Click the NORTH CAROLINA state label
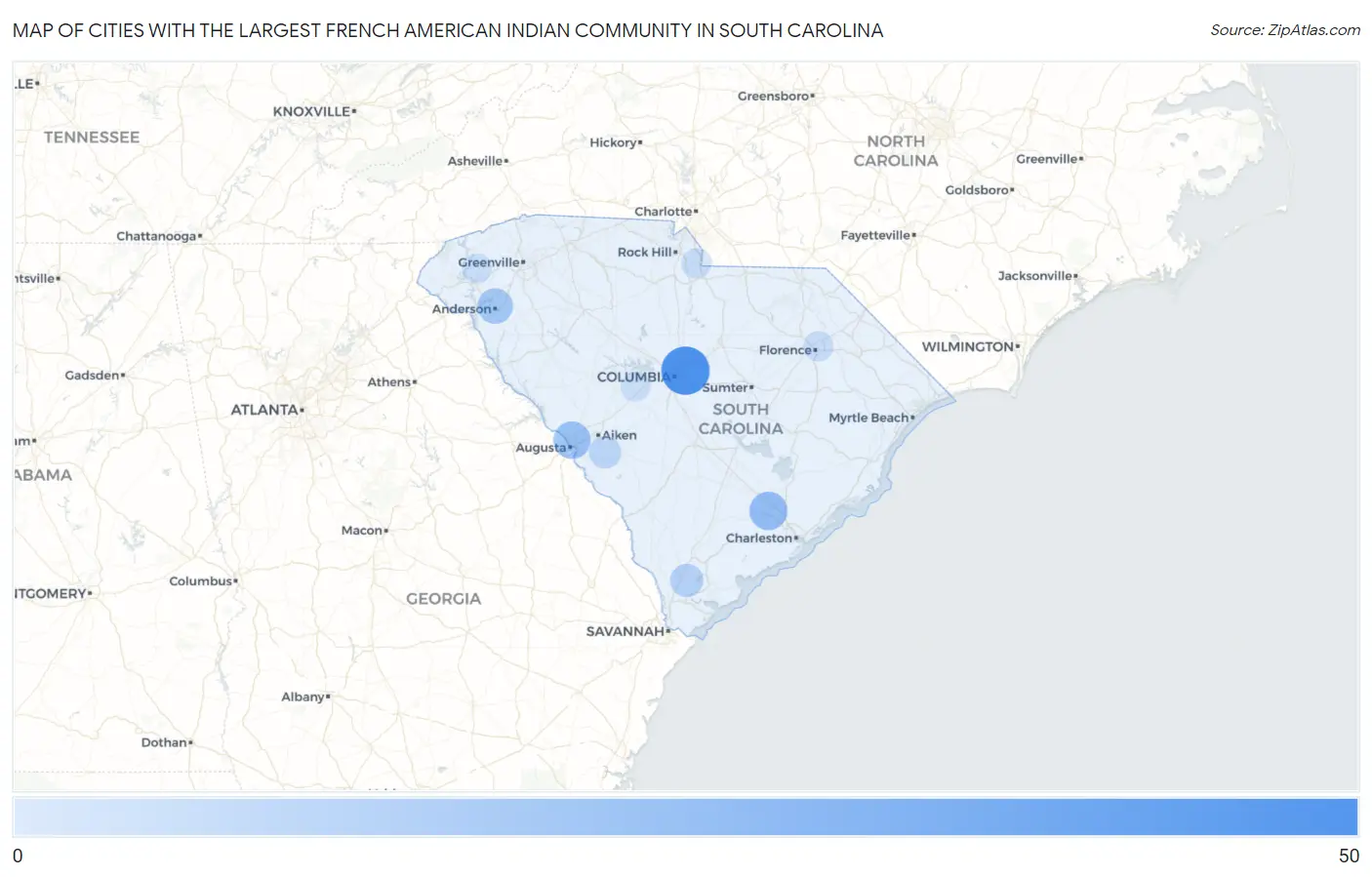The width and height of the screenshot is (1372, 877). point(896,151)
